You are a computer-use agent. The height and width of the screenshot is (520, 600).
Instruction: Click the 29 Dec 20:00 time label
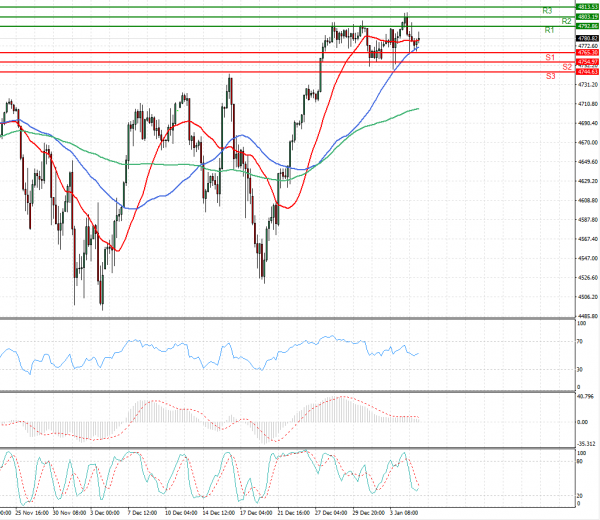click(x=368, y=512)
